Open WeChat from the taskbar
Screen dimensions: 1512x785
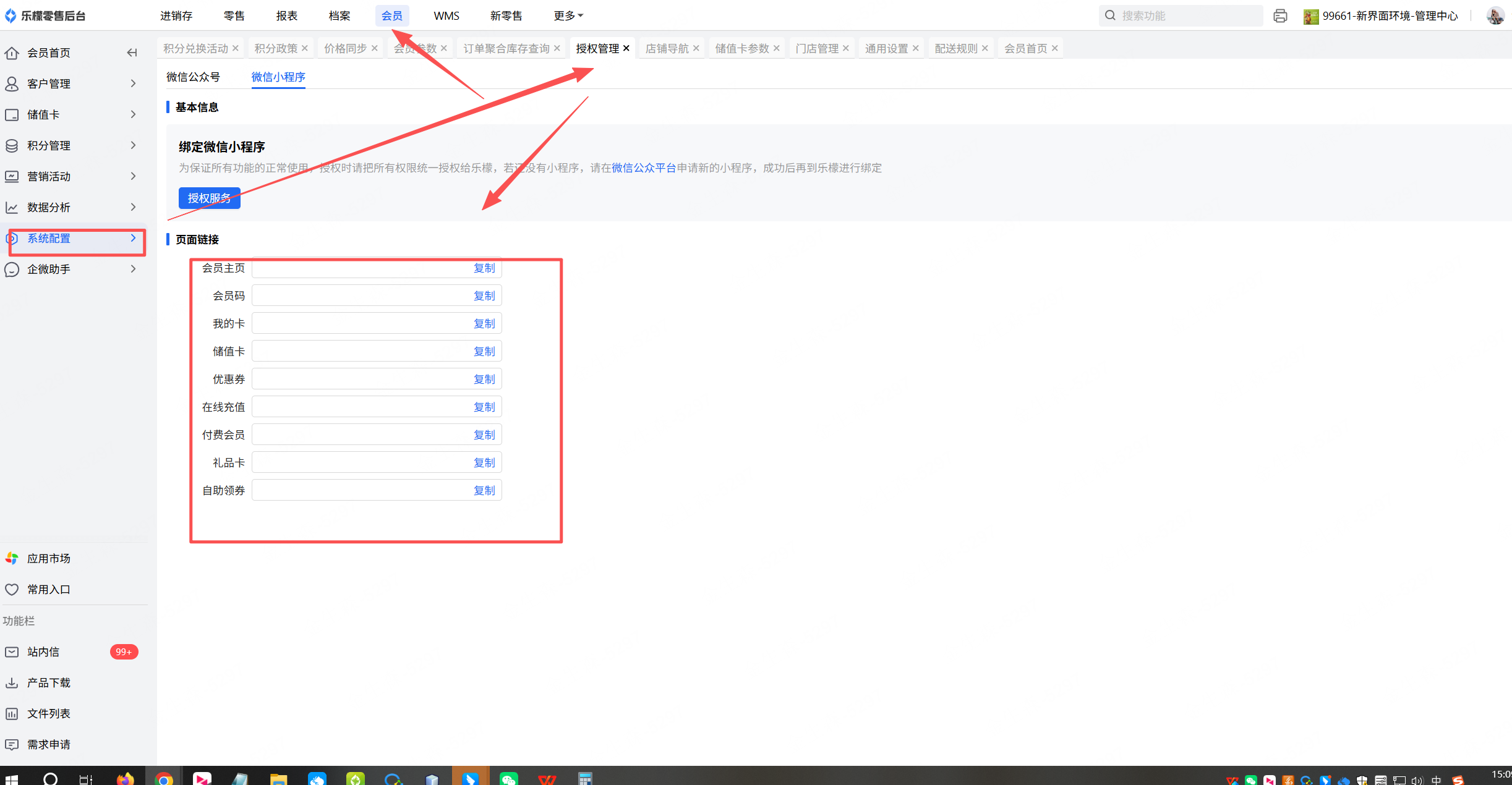click(x=508, y=779)
